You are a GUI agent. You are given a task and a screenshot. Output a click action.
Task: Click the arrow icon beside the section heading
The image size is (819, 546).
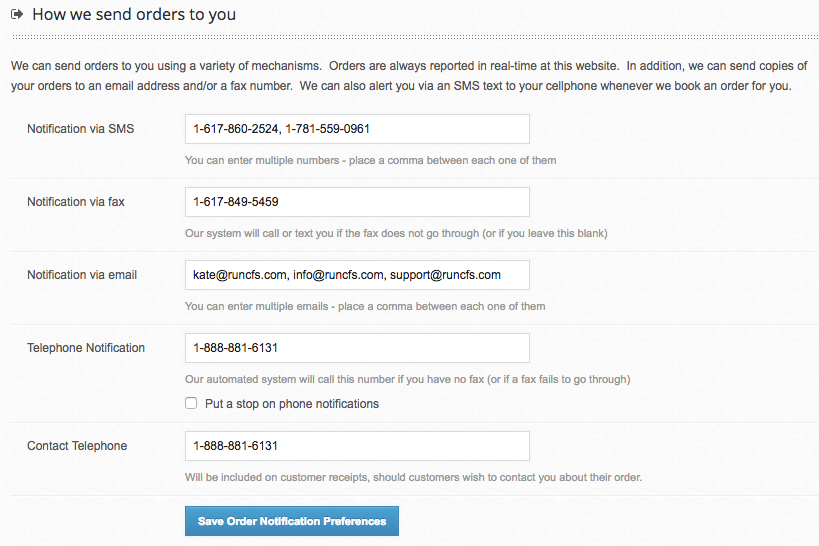coord(18,16)
